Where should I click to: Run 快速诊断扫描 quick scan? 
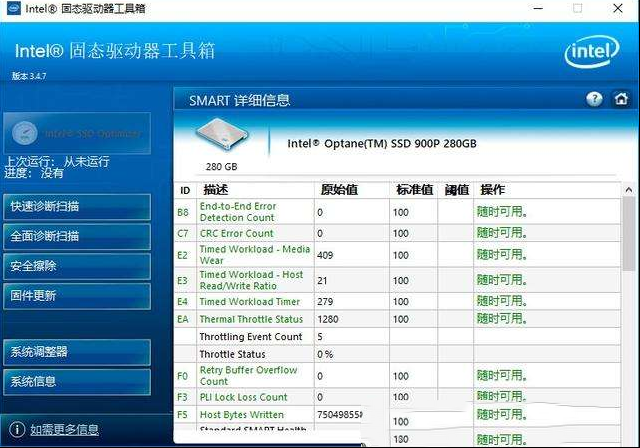pos(77,206)
